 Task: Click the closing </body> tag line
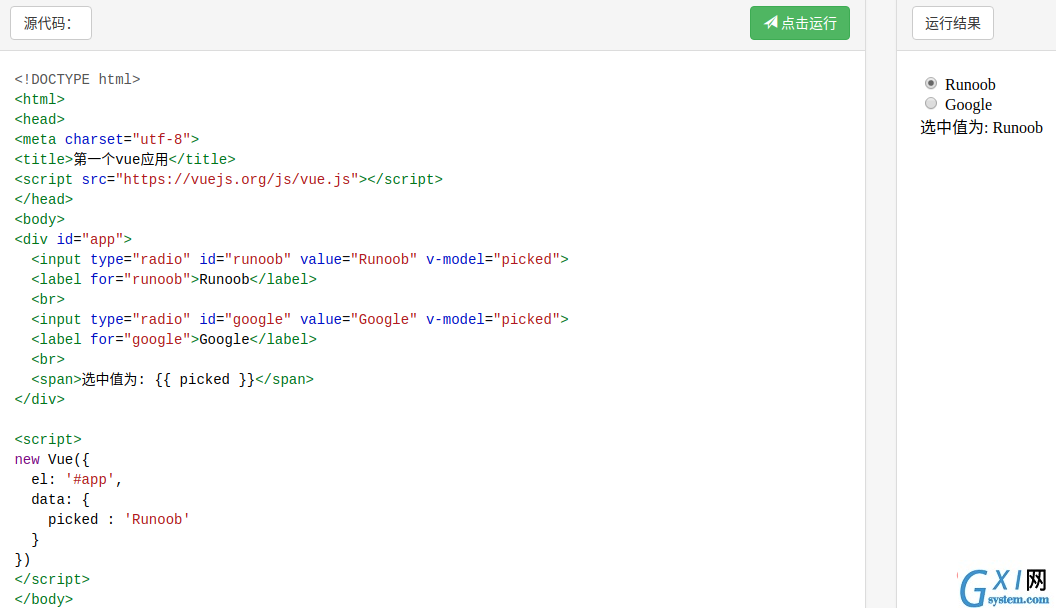point(44,599)
